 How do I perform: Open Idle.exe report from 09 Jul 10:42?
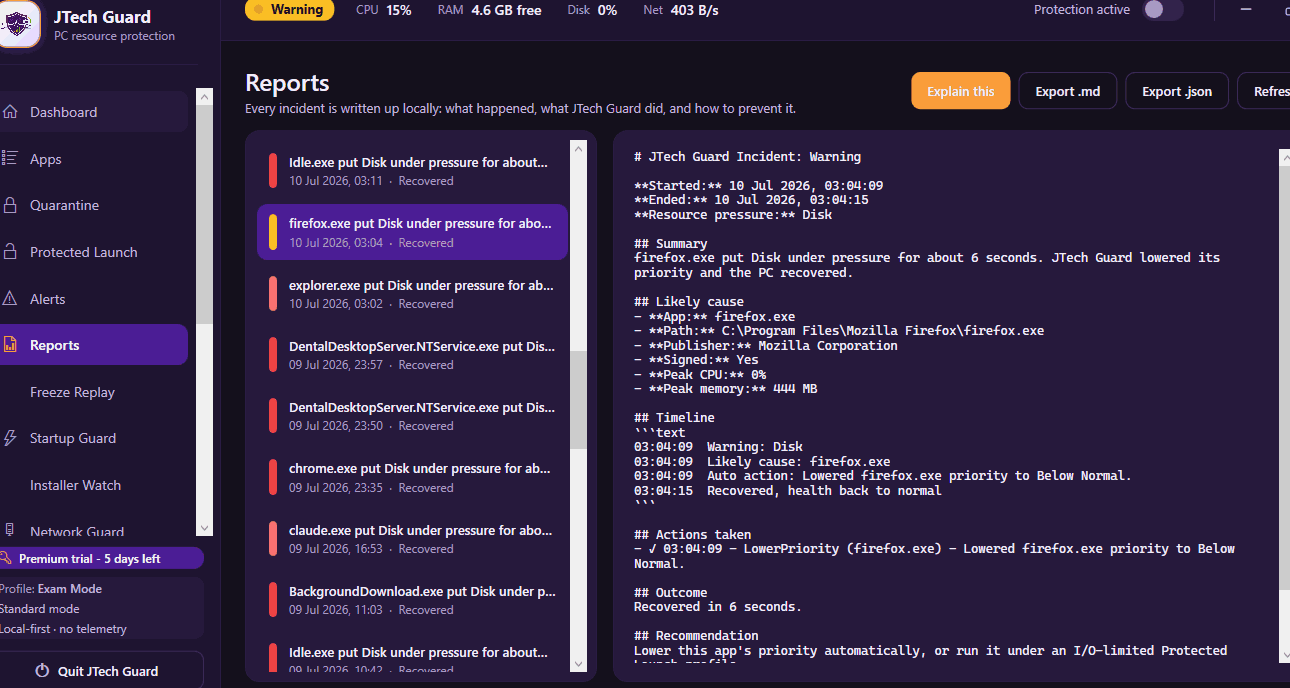point(412,655)
